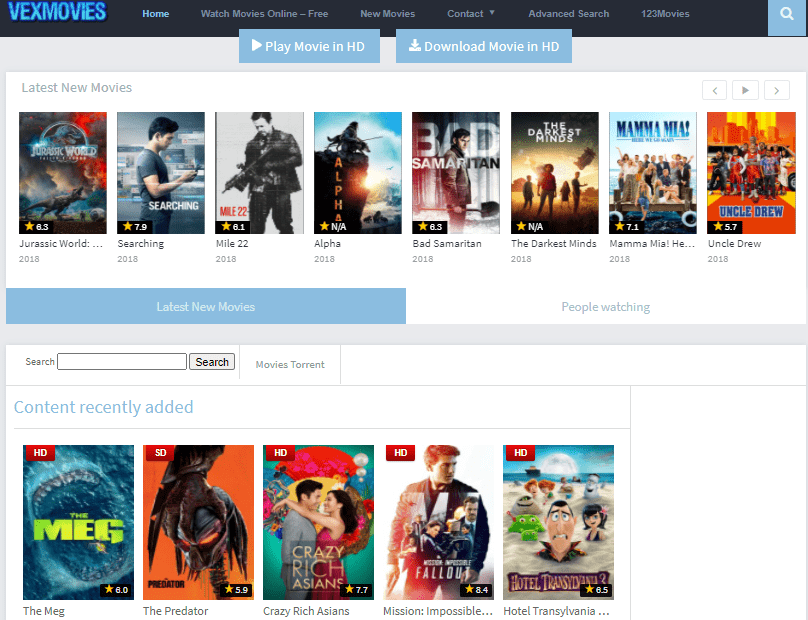The height and width of the screenshot is (620, 808).
Task: Open the Searching movie poster
Action: [161, 173]
